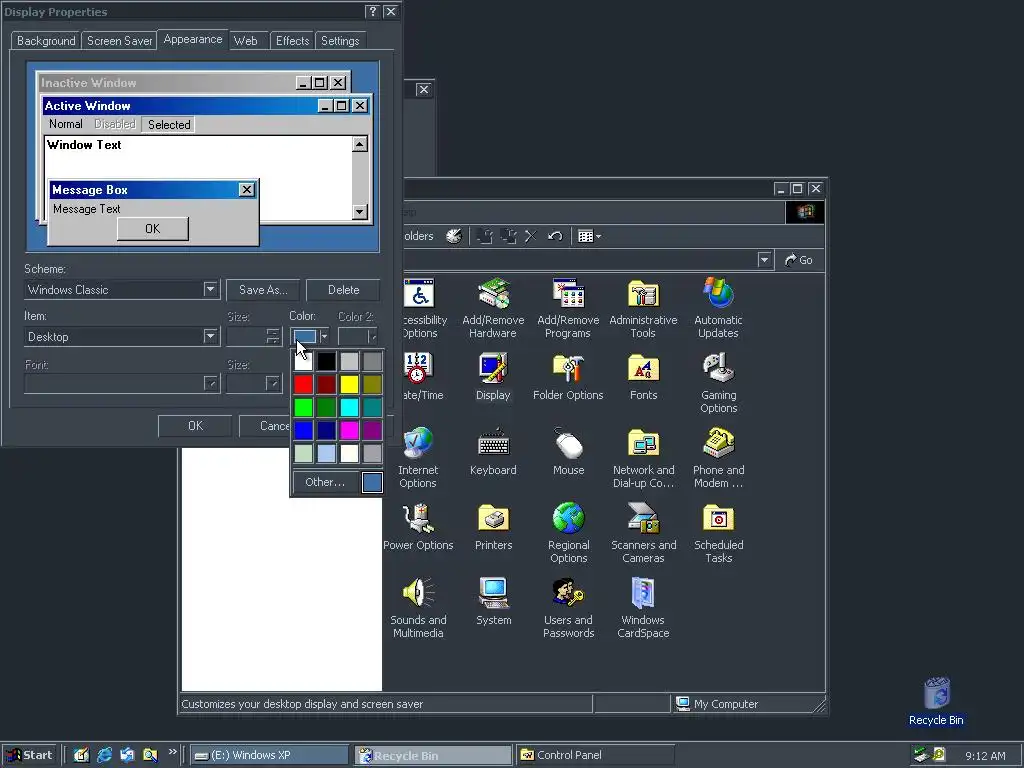Open the Display control panel icon

493,377
